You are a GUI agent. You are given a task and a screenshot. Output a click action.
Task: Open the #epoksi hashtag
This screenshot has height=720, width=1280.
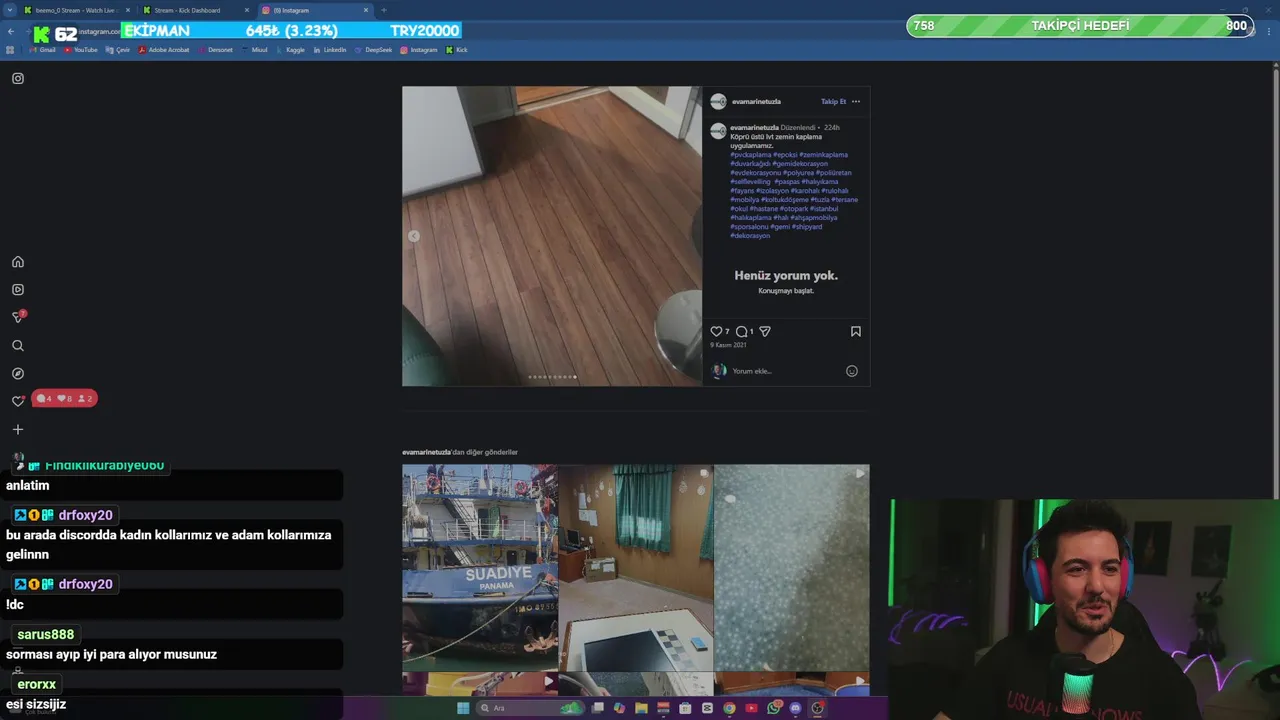pos(785,155)
